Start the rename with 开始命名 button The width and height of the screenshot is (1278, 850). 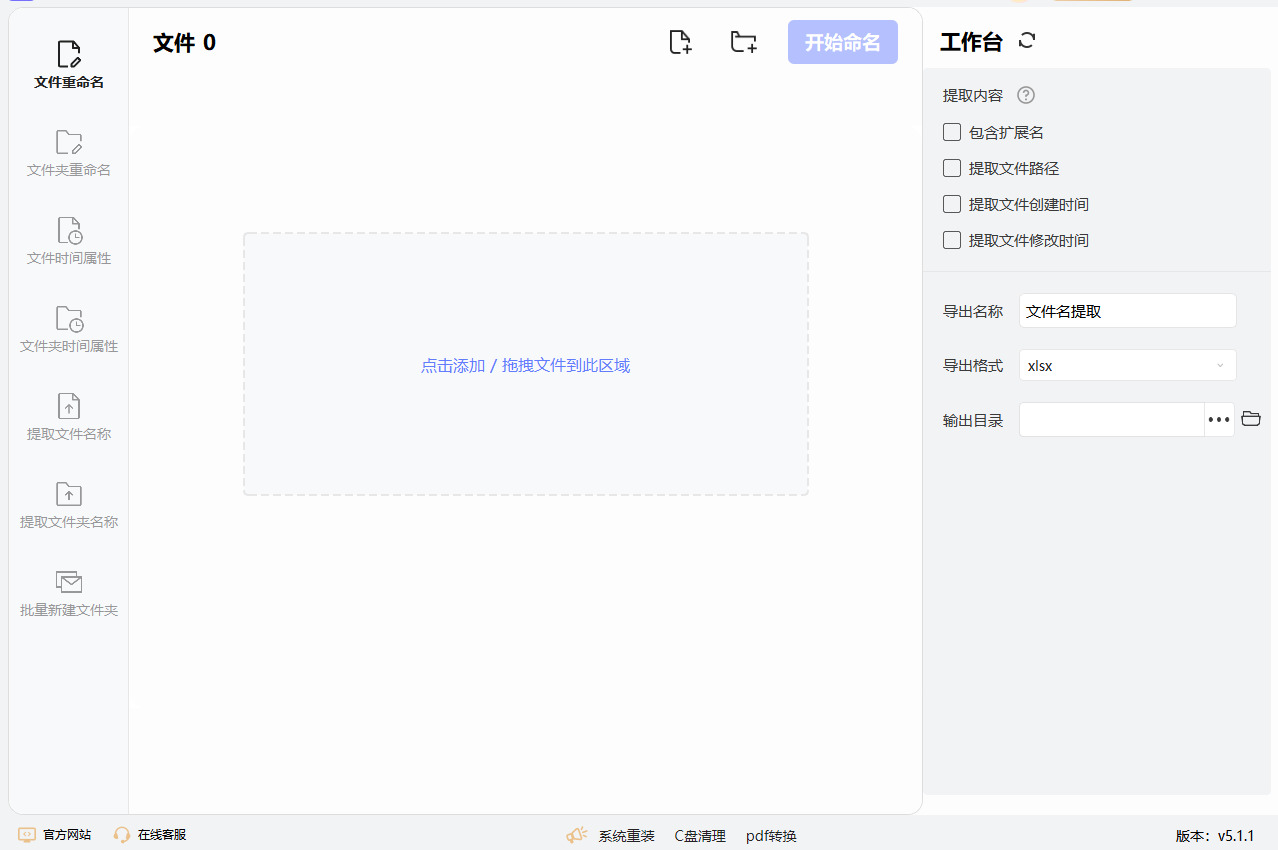tap(843, 42)
